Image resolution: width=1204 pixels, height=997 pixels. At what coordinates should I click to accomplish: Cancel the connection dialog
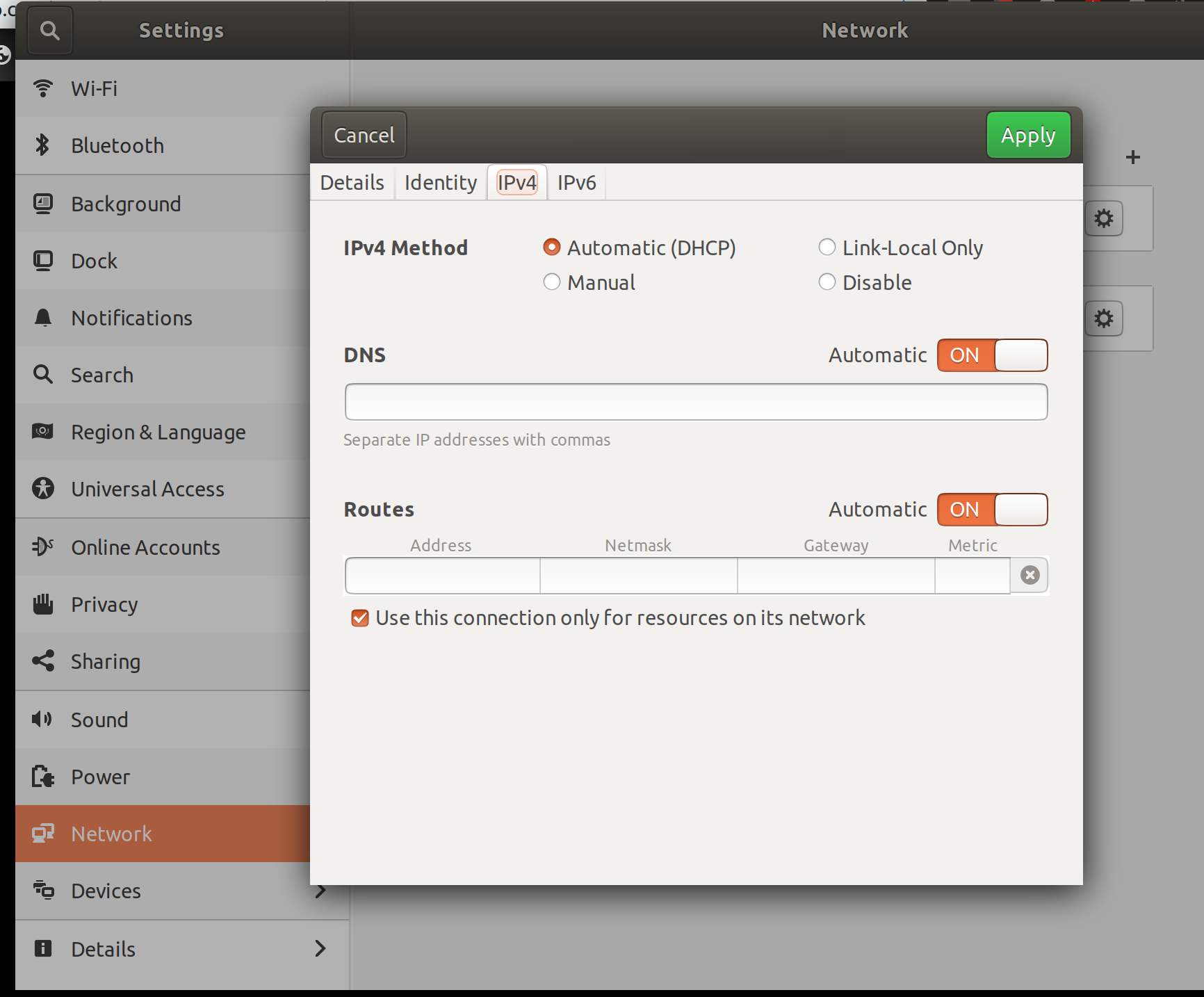point(364,135)
